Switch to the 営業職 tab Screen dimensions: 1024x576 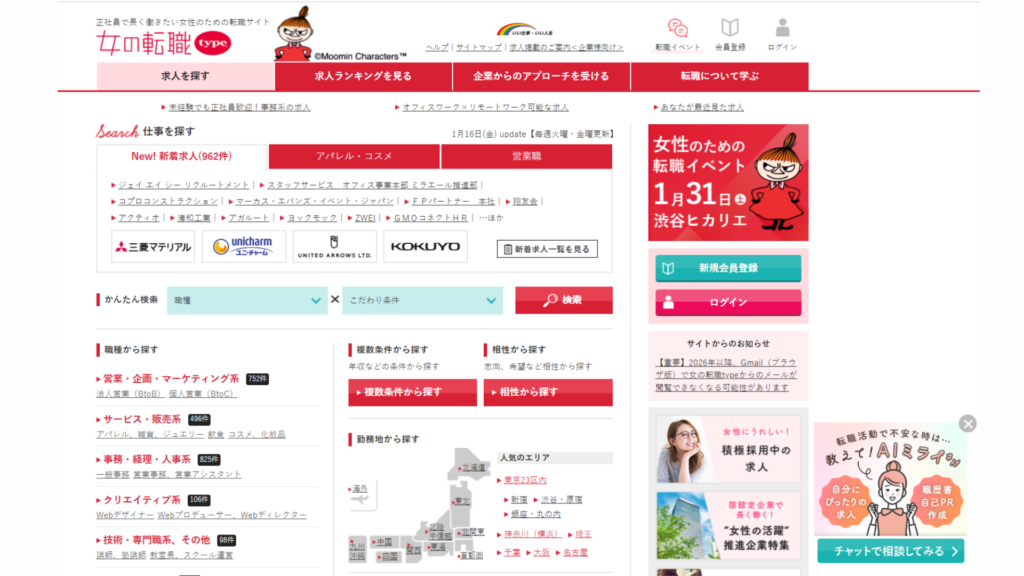525,157
